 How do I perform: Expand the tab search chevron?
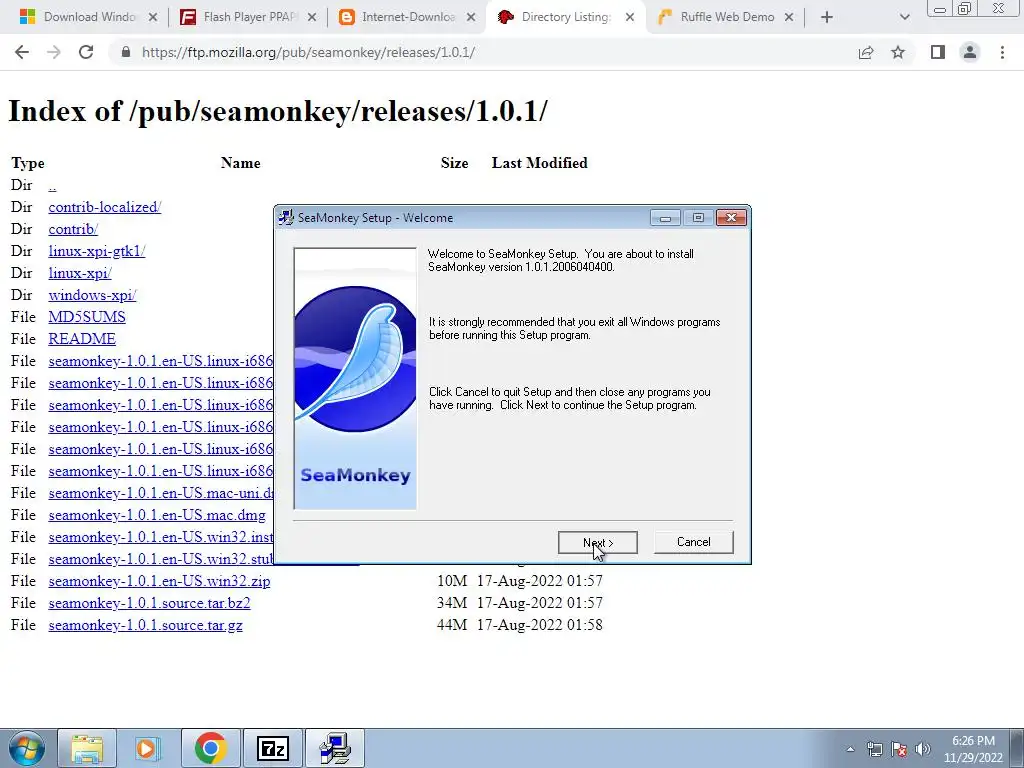904,17
